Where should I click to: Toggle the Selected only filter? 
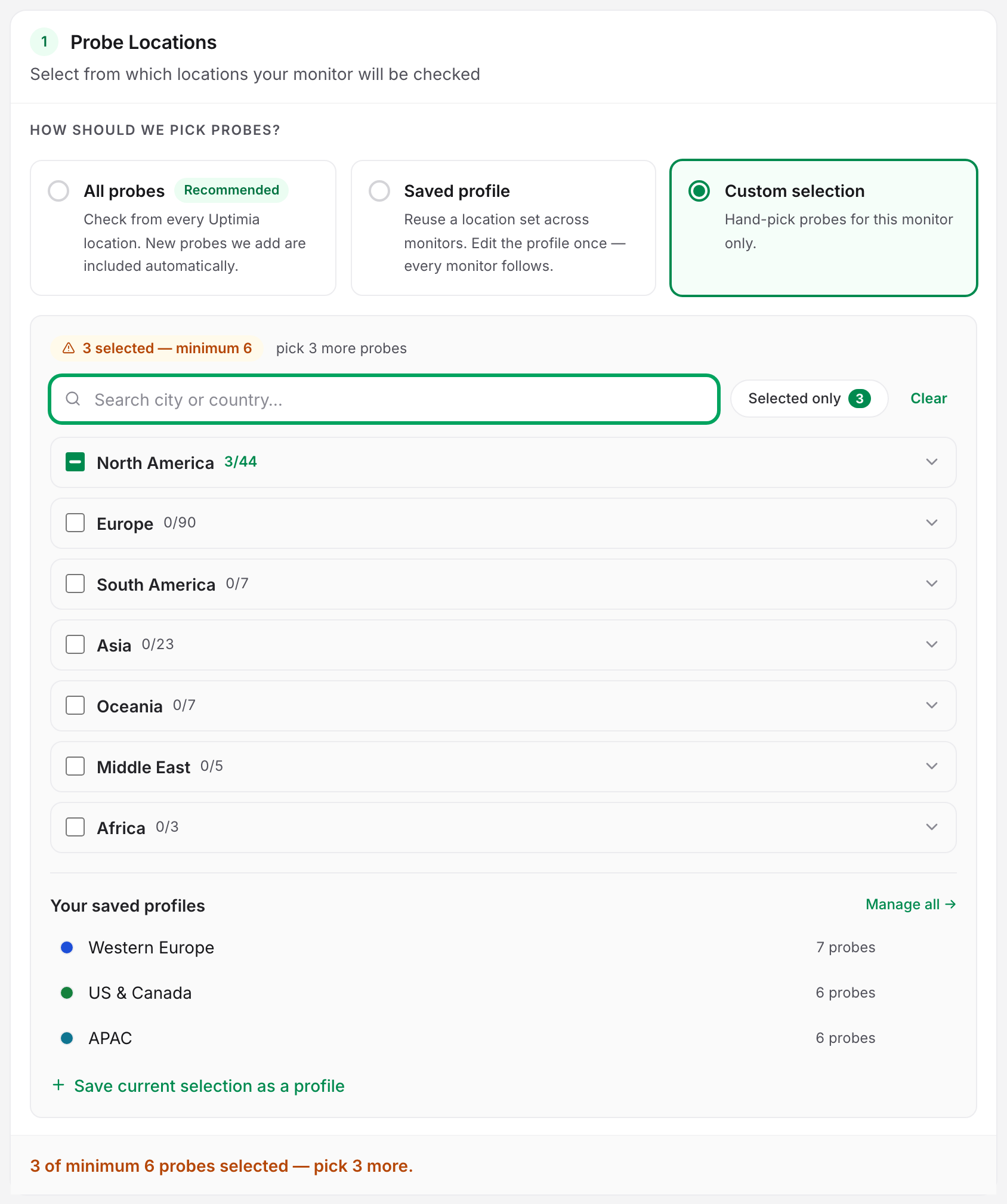[x=809, y=399]
